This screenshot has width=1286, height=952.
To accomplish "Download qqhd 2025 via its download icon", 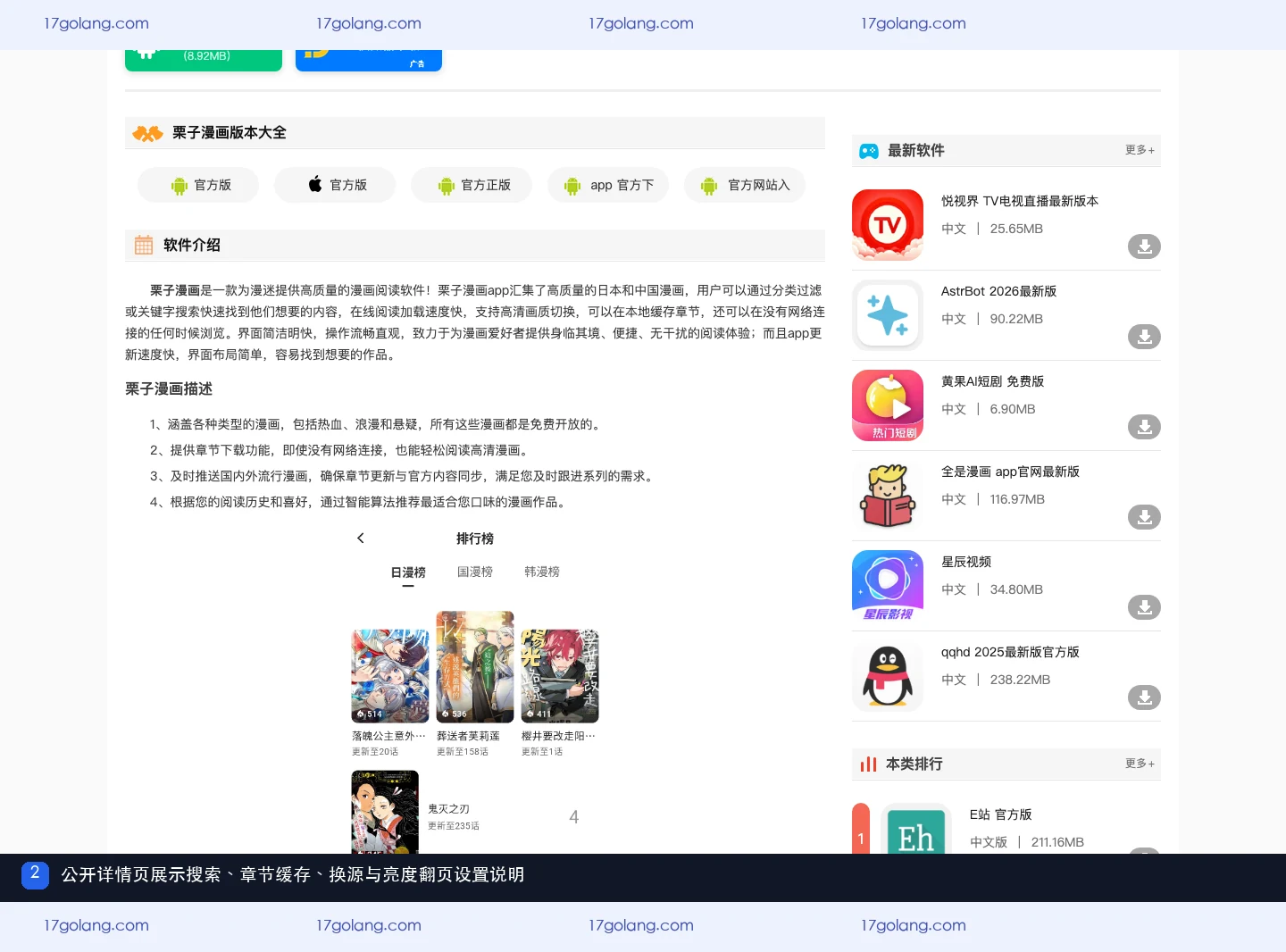I will (1144, 697).
